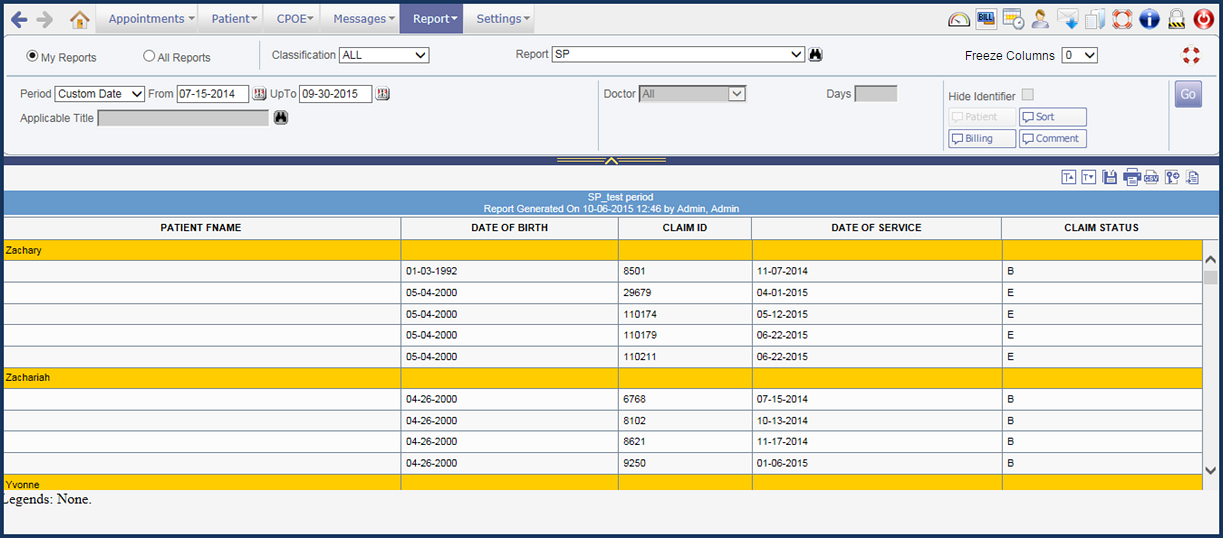Click date of service 11-17-2014 cell
The width and height of the screenshot is (1223, 538).
click(x=877, y=441)
